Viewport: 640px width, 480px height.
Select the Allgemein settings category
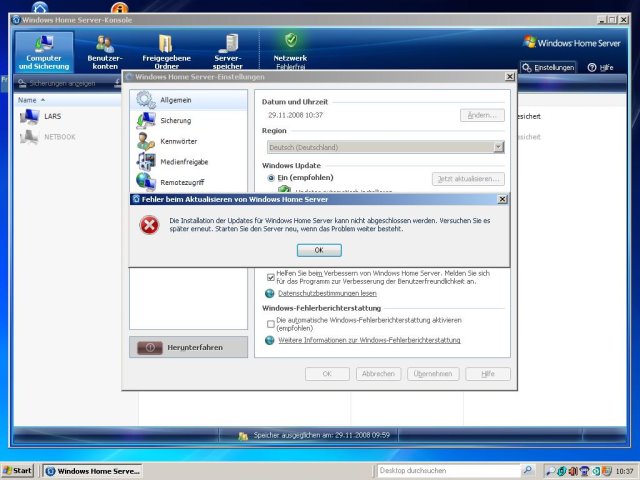point(189,100)
